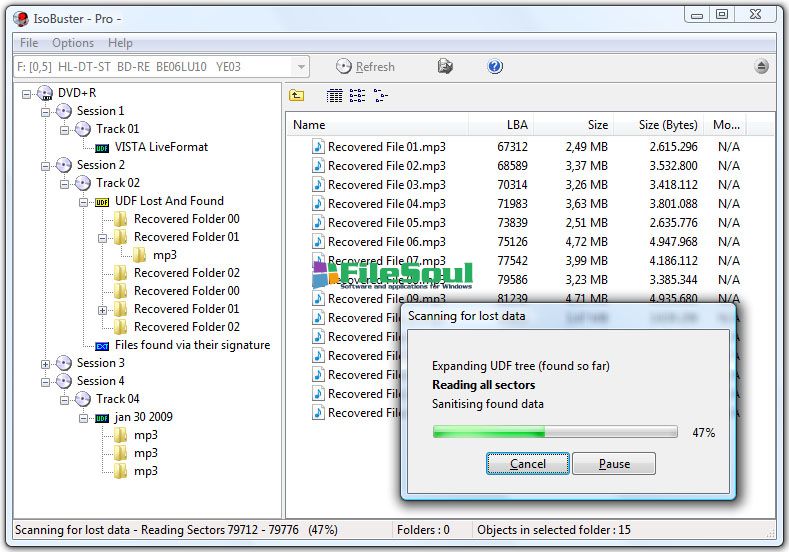Screen dimensions: 789x552
Task: Click the Refresh drive button
Action: point(365,67)
